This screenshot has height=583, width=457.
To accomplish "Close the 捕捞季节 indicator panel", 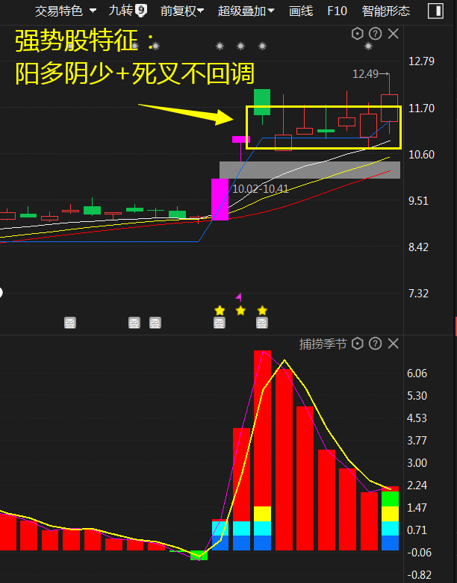I will [393, 344].
